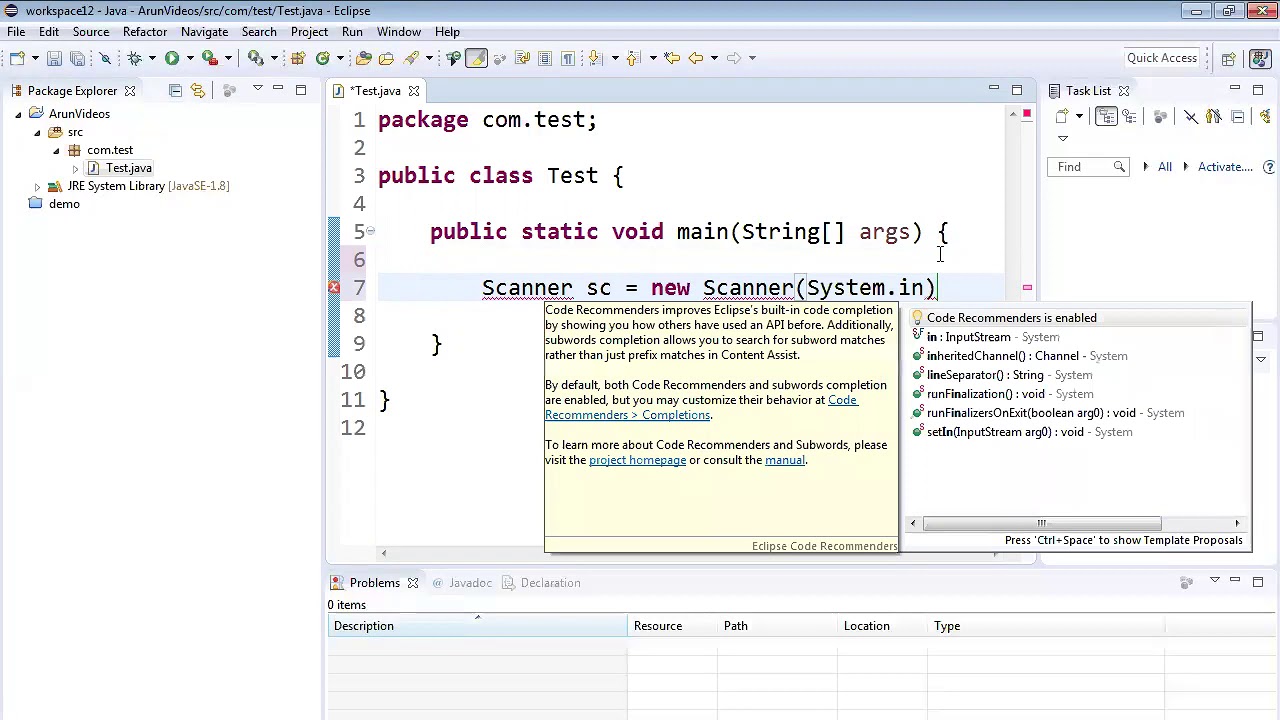Click the New Task icon in Task List
This screenshot has width=1280, height=720.
tap(1062, 117)
